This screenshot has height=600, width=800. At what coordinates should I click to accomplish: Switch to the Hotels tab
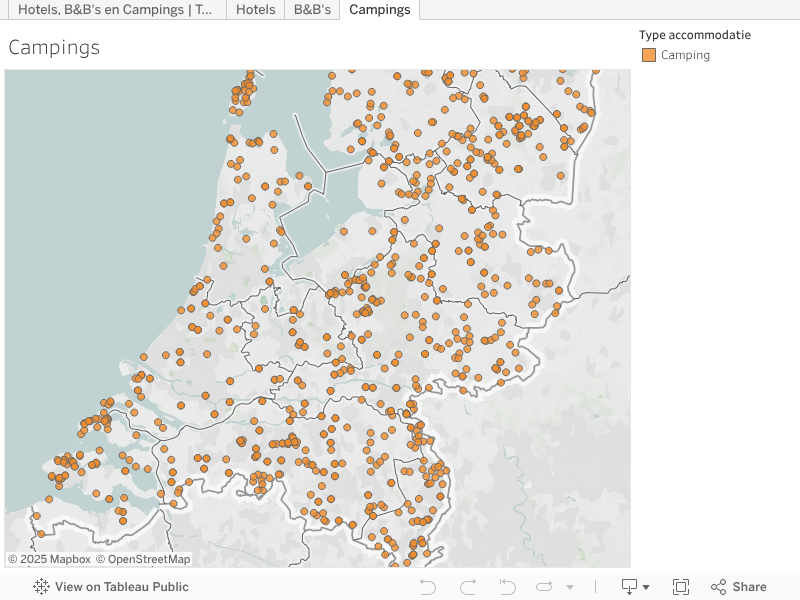(x=256, y=10)
